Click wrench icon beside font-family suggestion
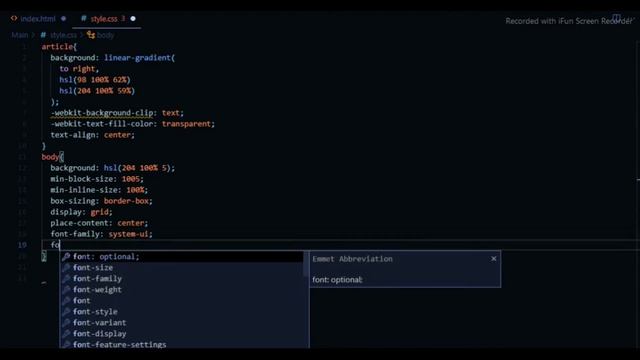The height and width of the screenshot is (360, 640). tap(66, 279)
